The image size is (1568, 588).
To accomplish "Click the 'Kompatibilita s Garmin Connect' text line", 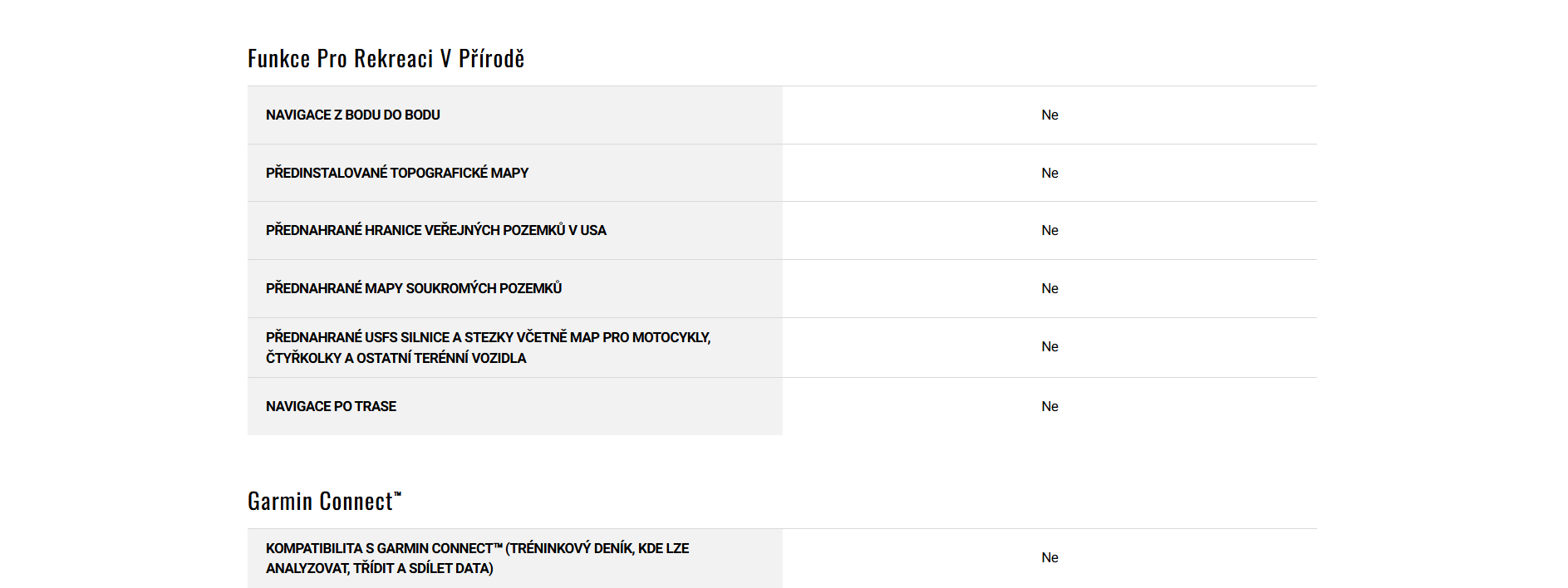I will point(477,548).
